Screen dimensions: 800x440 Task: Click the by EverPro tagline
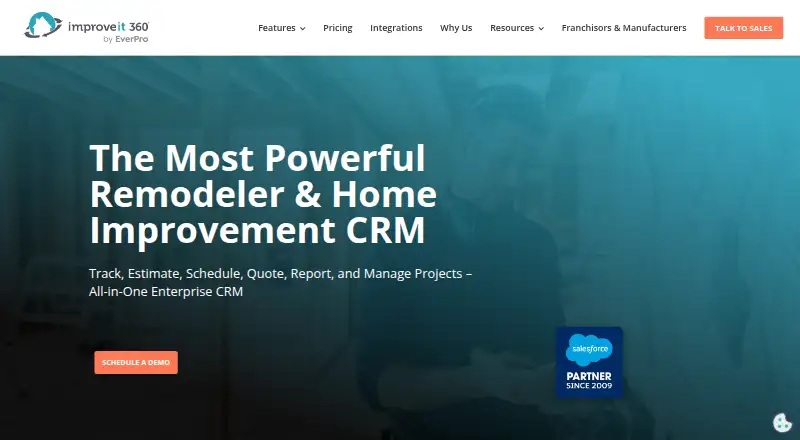(x=126, y=39)
